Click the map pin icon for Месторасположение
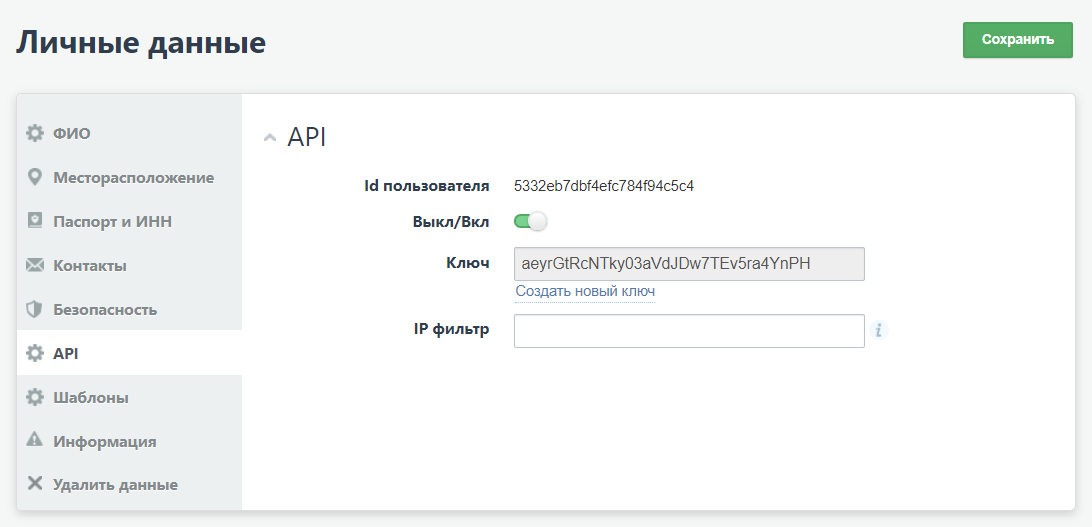This screenshot has height=527, width=1092. pyautogui.click(x=35, y=177)
